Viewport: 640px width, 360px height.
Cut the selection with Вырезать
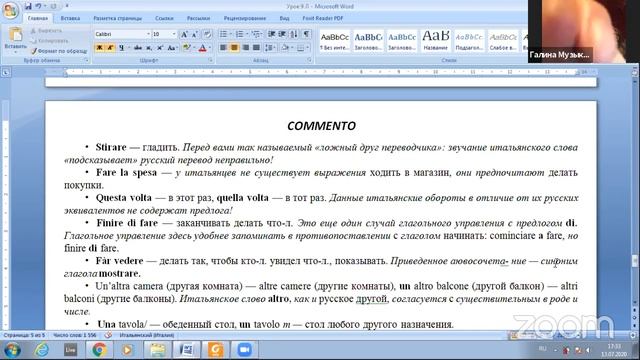pos(47,31)
